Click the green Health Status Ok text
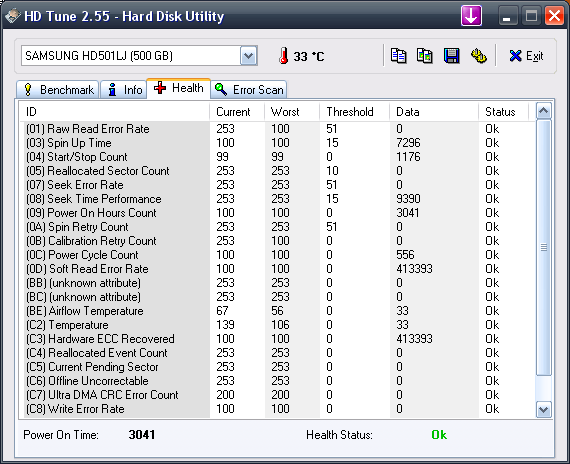 (x=439, y=435)
